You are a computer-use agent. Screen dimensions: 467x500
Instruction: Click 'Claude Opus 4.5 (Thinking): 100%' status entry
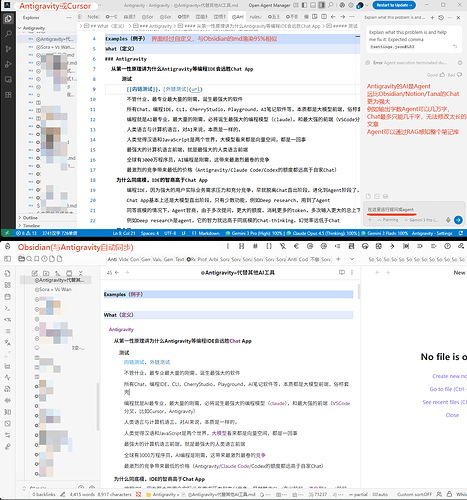click(323, 233)
